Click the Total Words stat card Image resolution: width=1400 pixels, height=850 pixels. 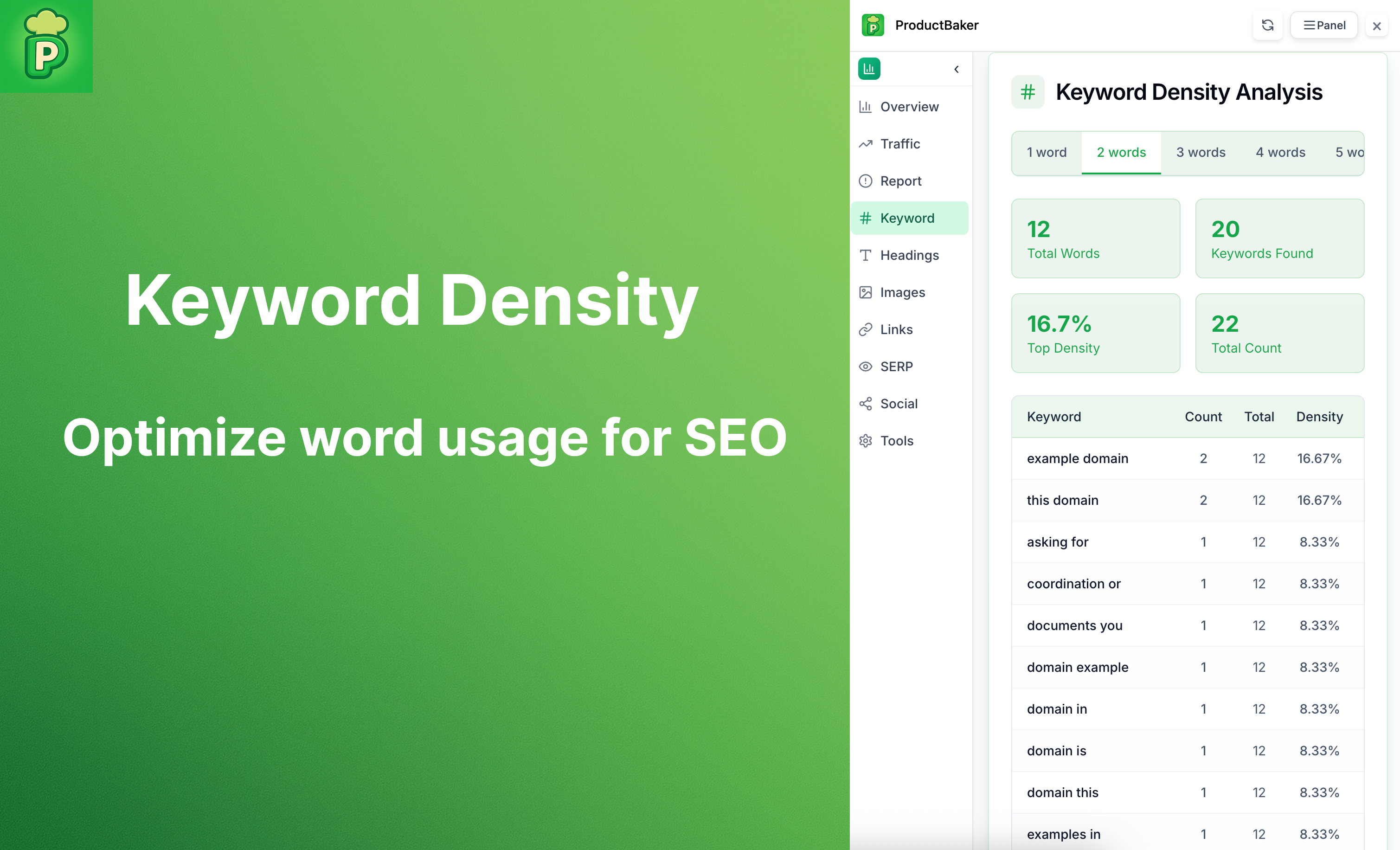click(1095, 238)
